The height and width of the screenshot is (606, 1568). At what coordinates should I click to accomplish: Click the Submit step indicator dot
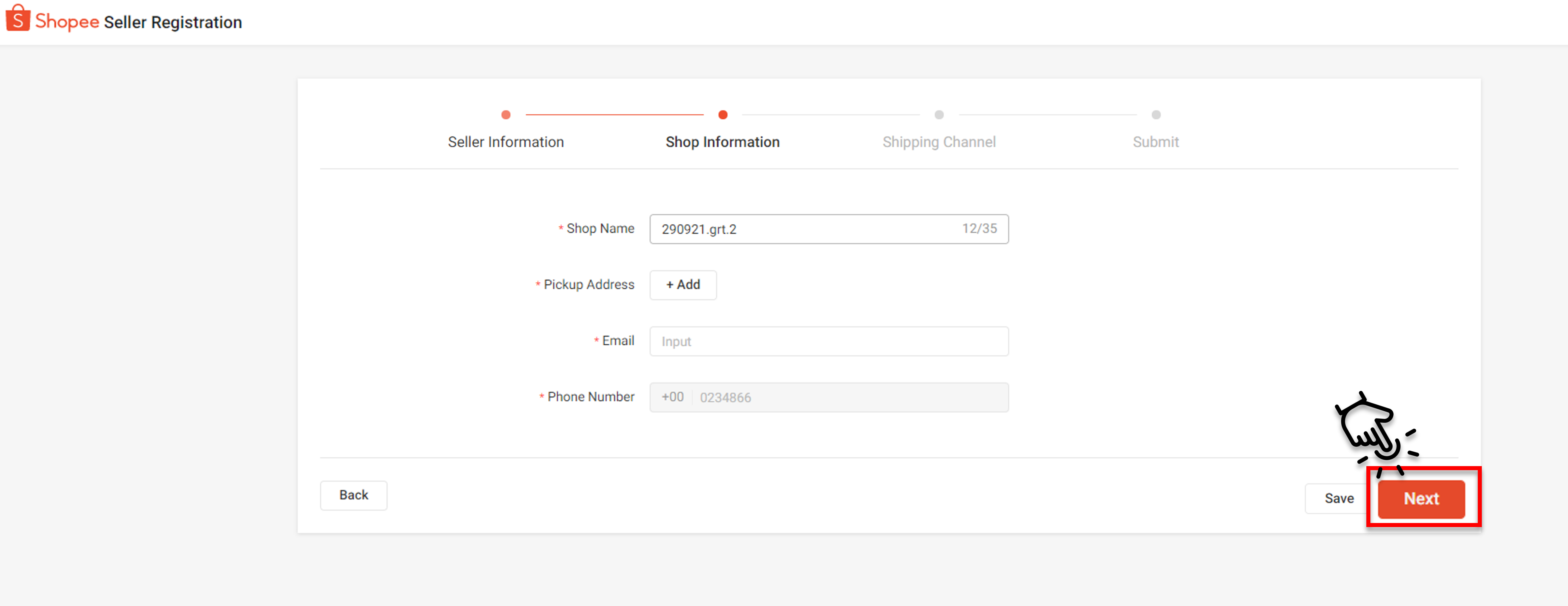(1155, 115)
